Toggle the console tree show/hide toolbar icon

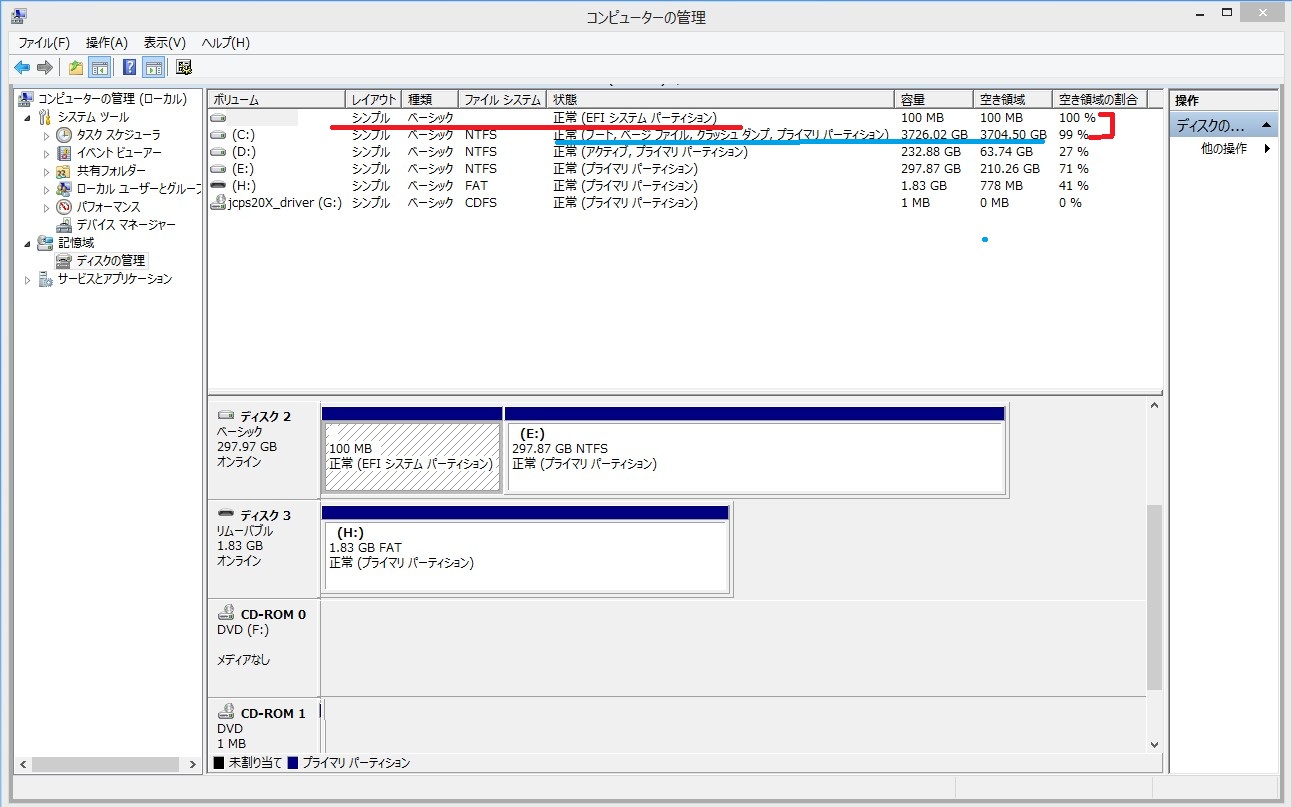(99, 68)
